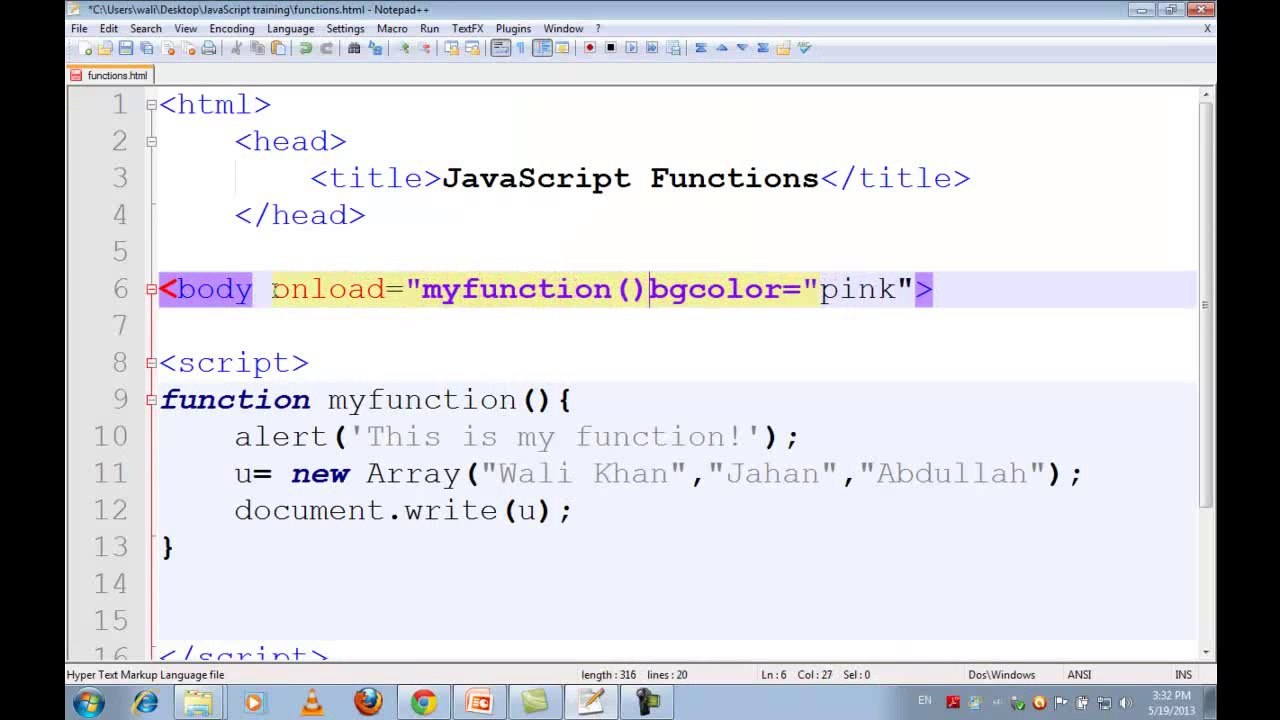Click the Save Recorded Macro icon

(673, 48)
